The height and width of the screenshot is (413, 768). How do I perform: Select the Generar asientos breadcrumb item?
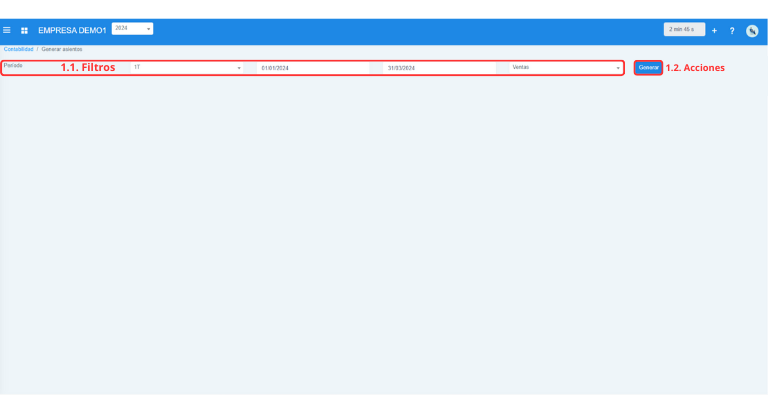pos(62,49)
